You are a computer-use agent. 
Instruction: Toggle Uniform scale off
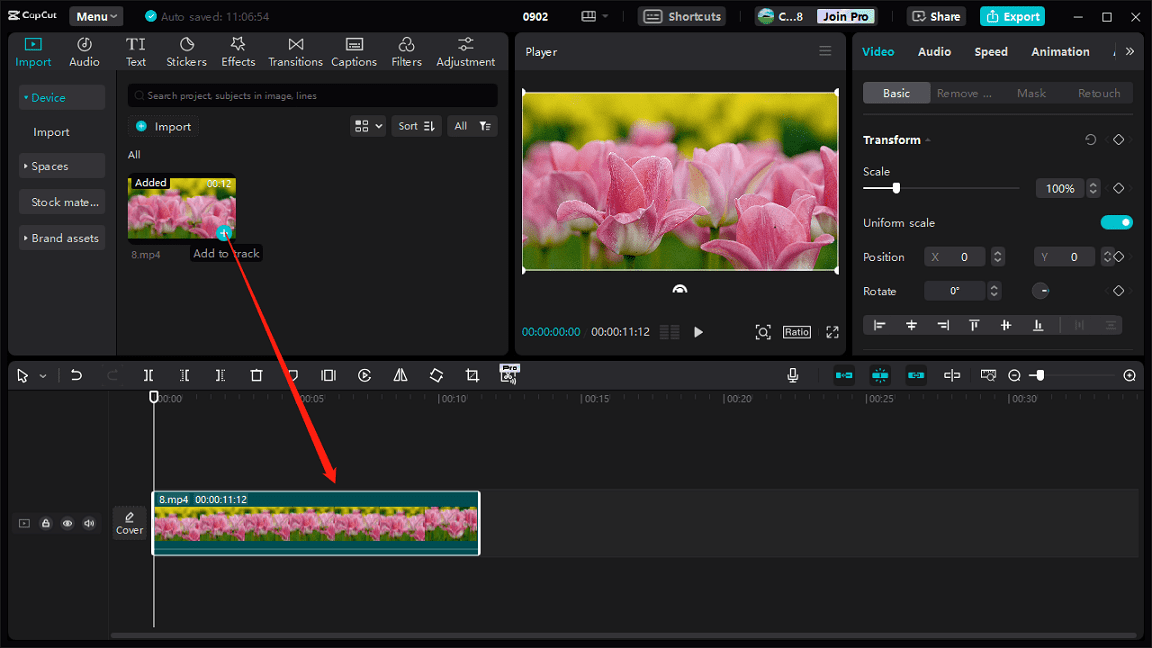pos(1117,222)
